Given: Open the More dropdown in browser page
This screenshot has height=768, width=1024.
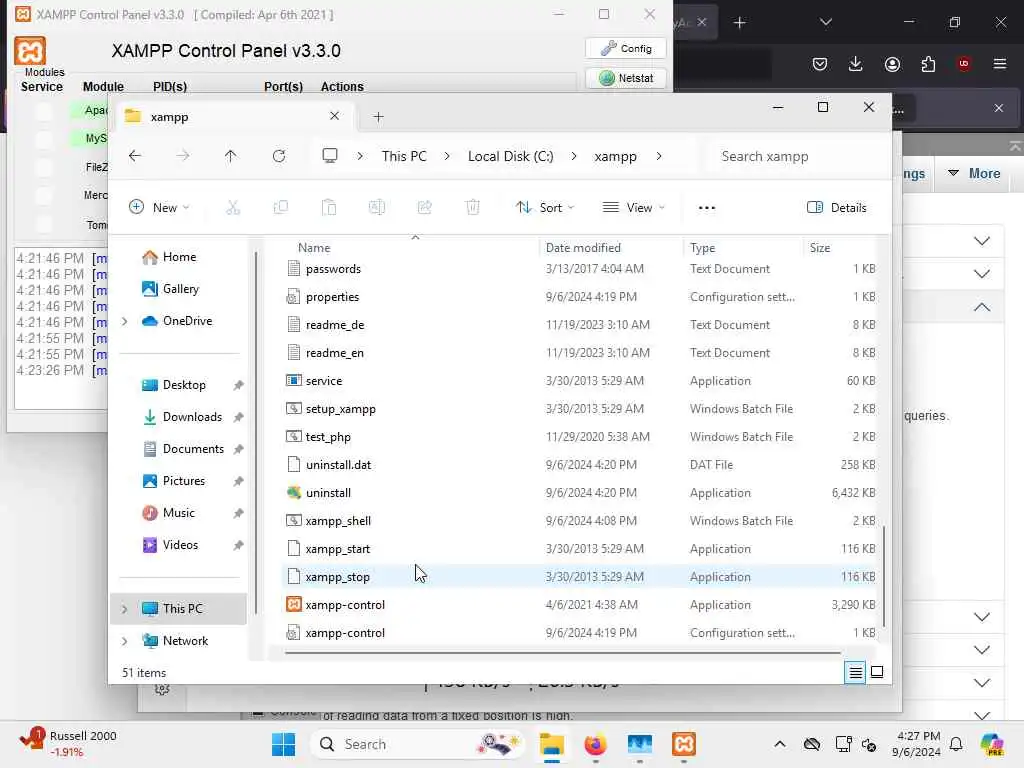Looking at the screenshot, I should click(x=975, y=174).
